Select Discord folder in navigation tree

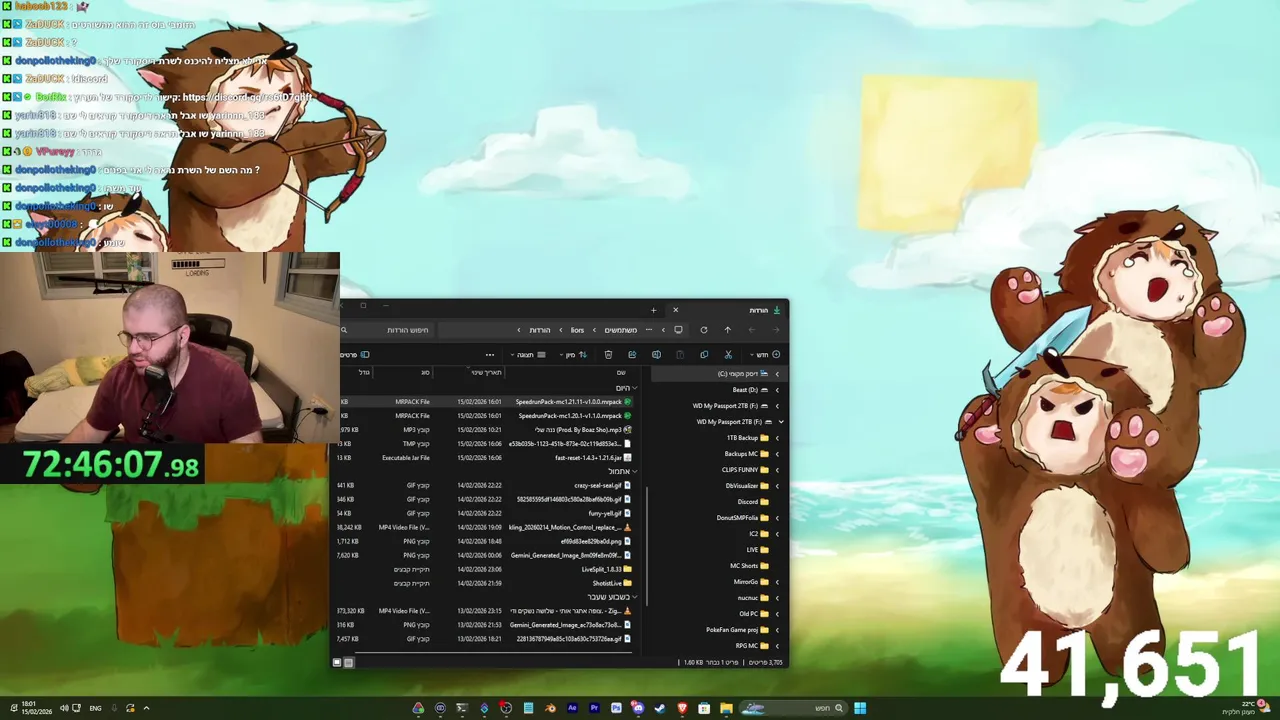click(747, 502)
